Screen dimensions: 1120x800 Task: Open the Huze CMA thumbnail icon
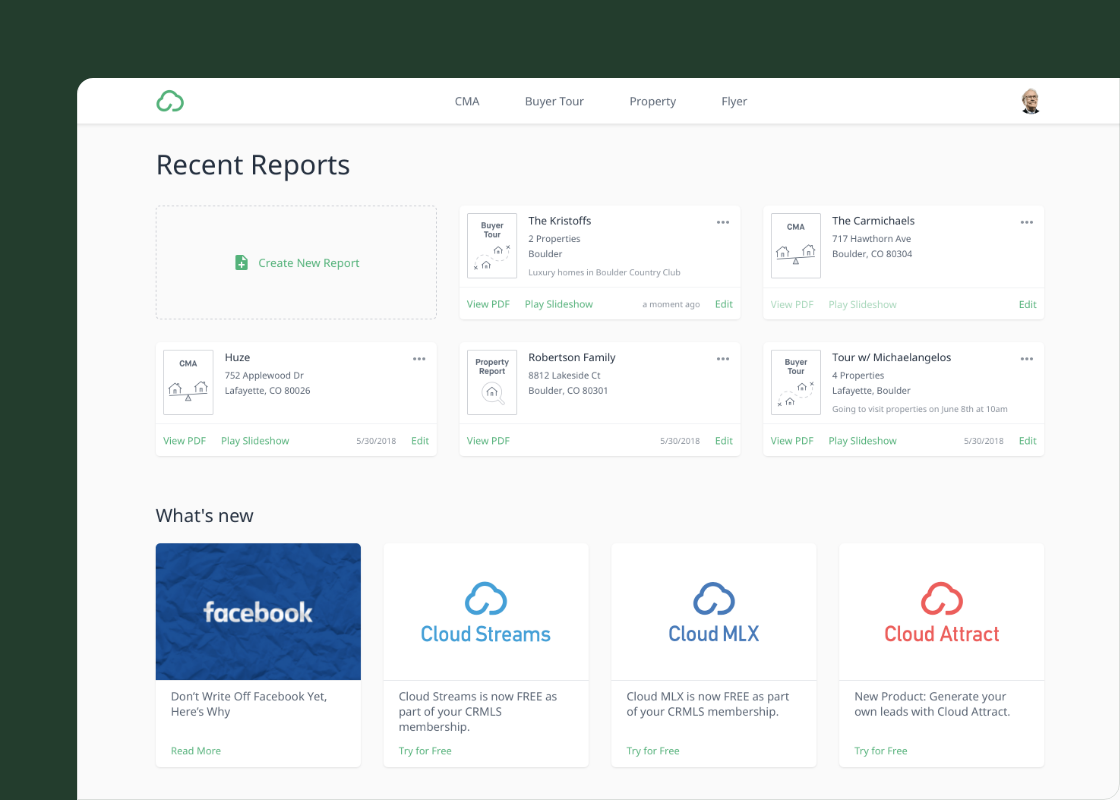(188, 382)
